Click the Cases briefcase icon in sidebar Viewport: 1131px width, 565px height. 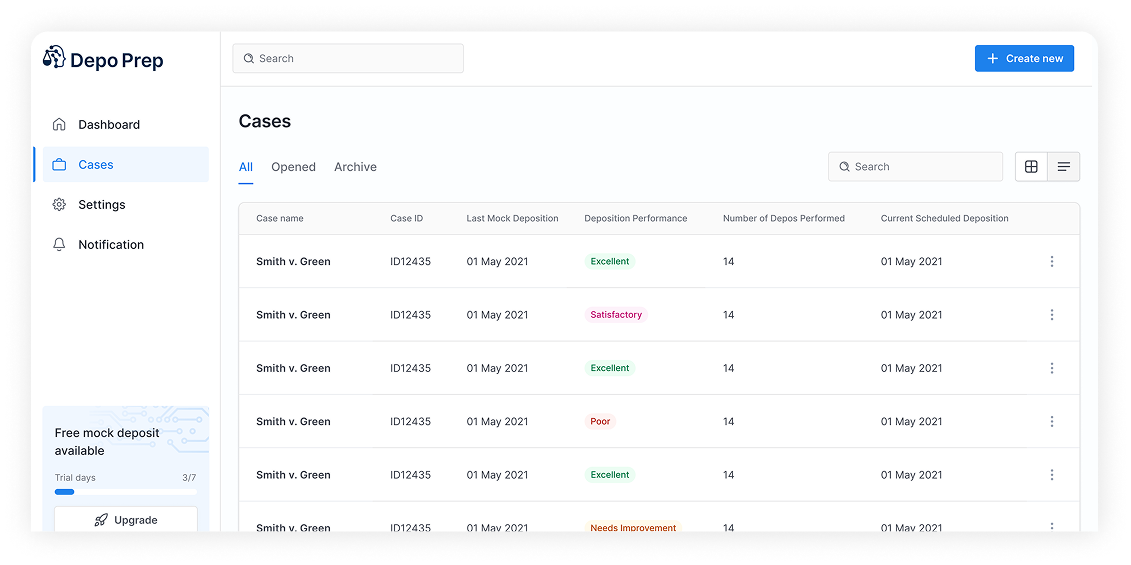click(59, 165)
